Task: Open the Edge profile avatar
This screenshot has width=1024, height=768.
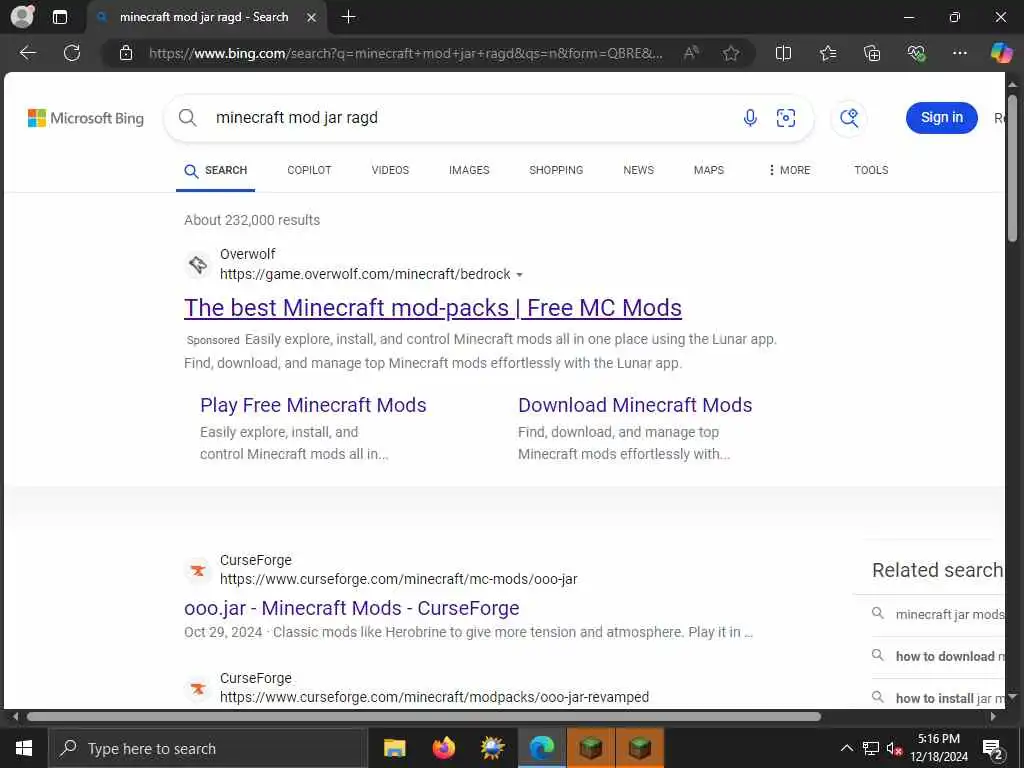Action: coord(22,16)
